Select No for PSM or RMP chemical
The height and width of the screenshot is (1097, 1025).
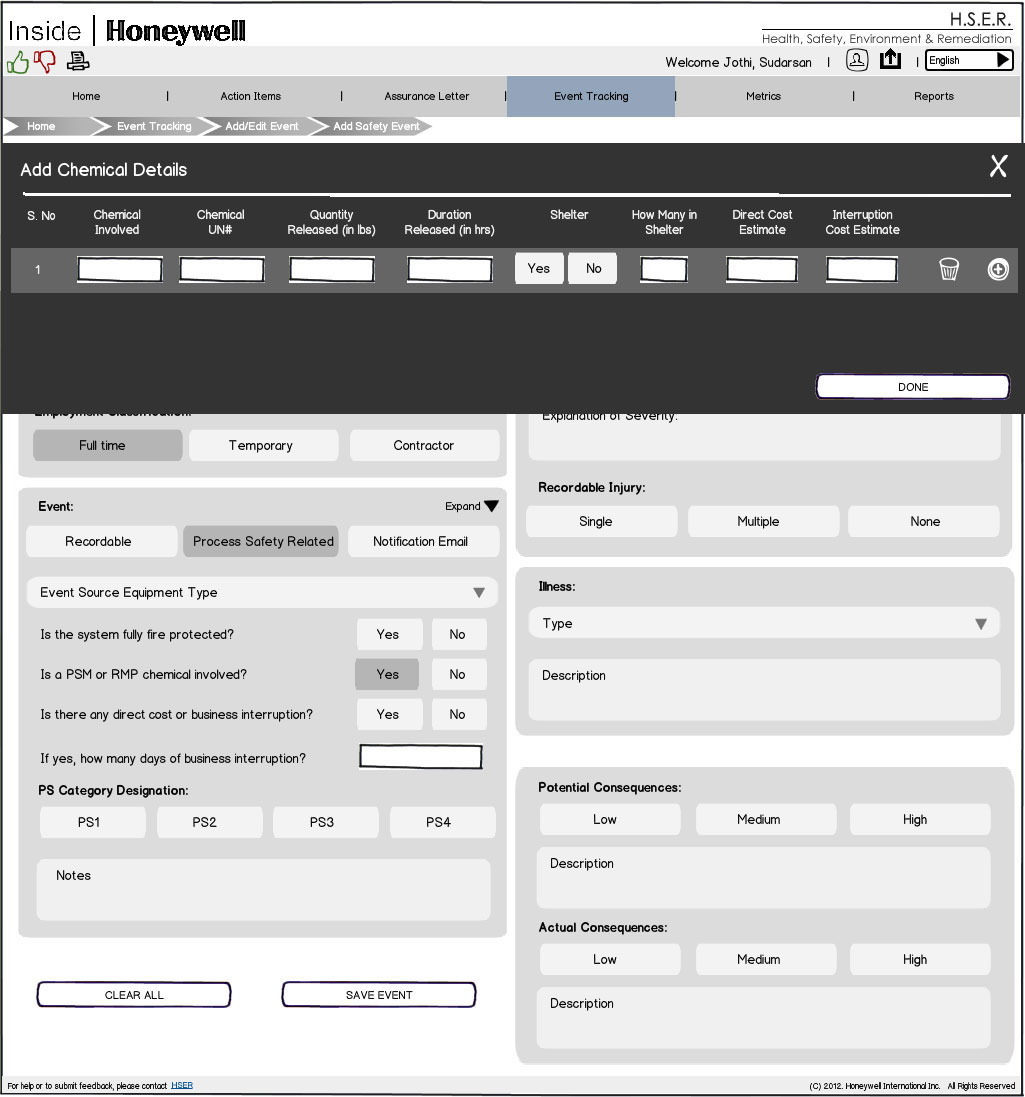[x=458, y=674]
